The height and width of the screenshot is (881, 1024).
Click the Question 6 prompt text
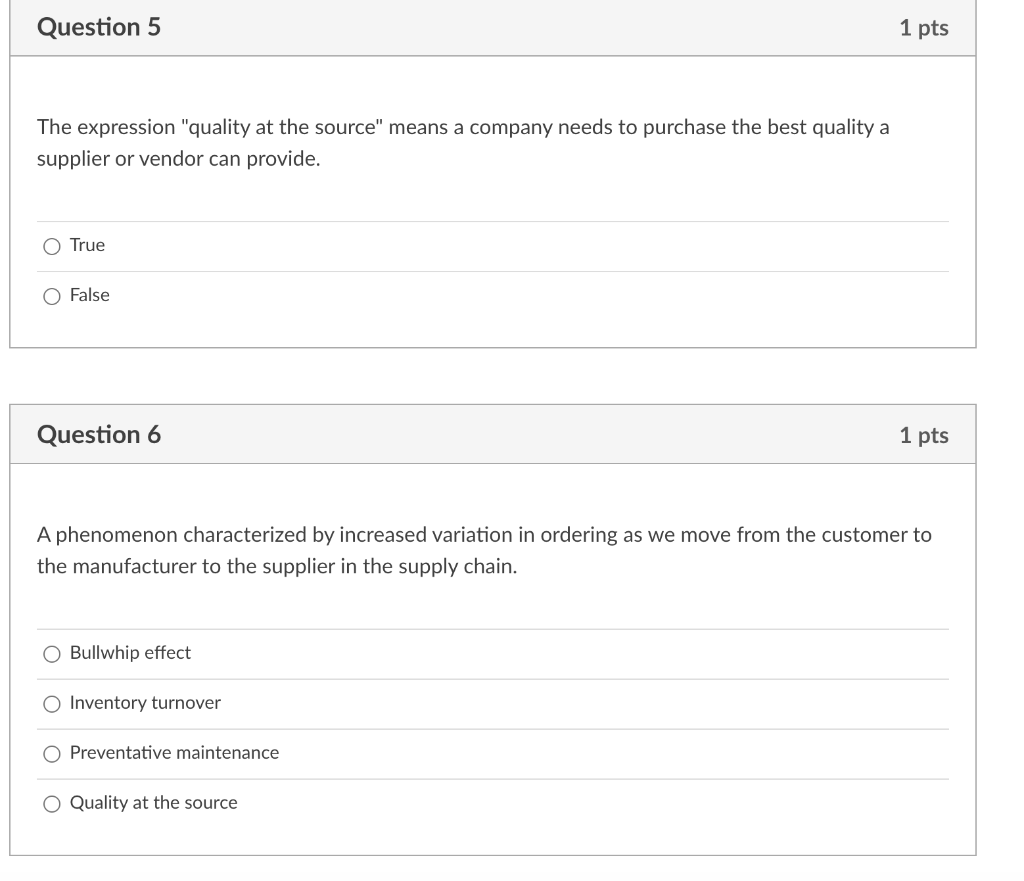[484, 550]
